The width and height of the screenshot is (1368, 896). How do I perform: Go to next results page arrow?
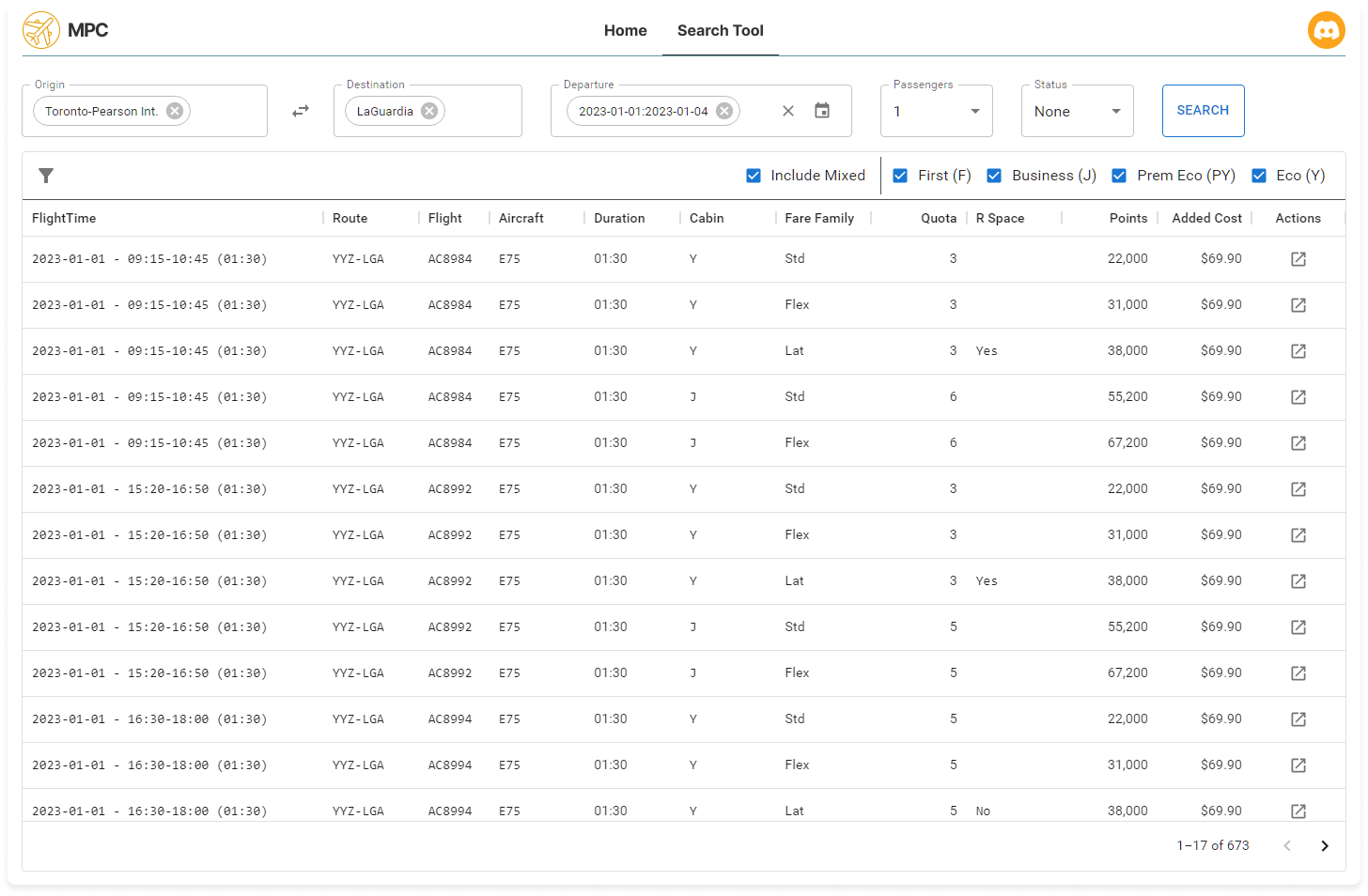pyautogui.click(x=1325, y=846)
